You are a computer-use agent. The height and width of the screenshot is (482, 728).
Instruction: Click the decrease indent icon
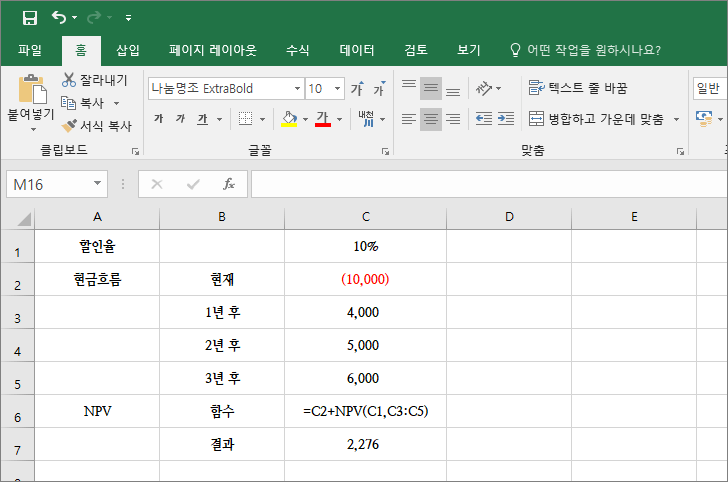(484, 119)
